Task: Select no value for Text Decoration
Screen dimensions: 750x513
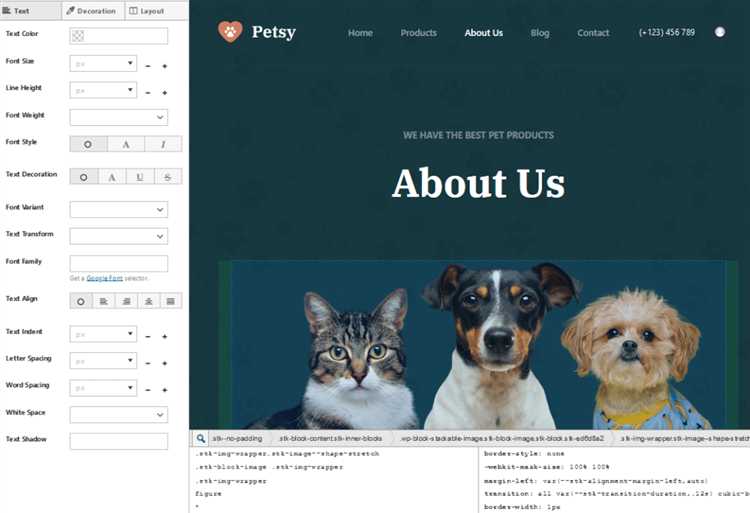Action: (x=84, y=176)
